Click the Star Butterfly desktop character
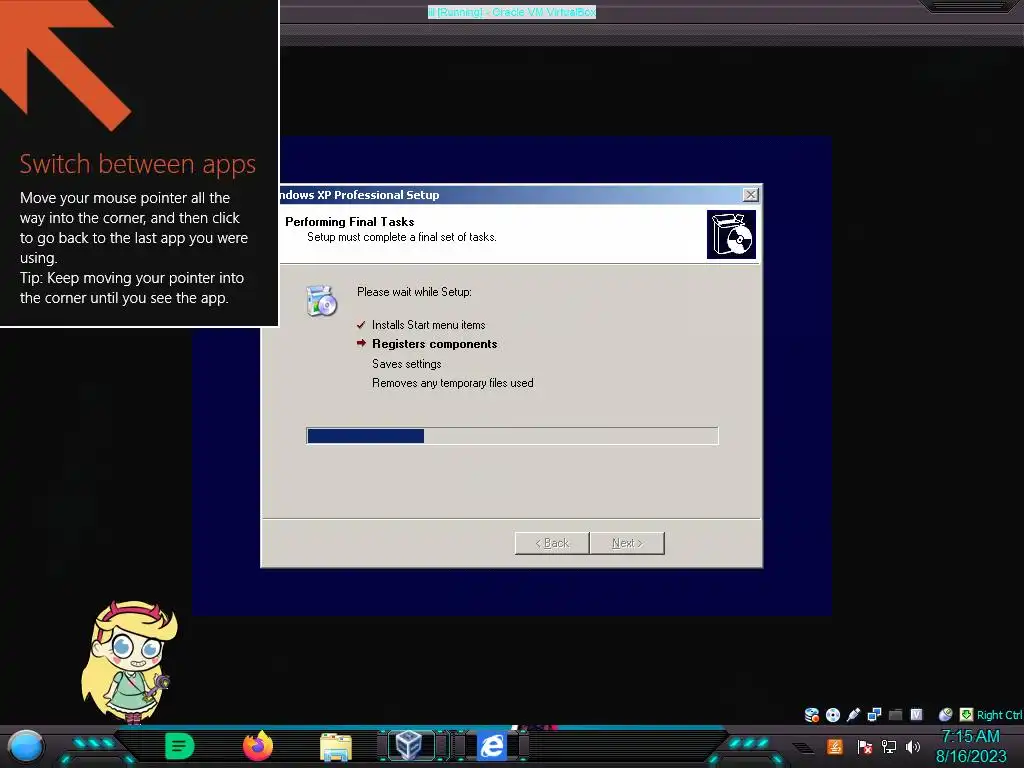1024x768 pixels. pos(129,661)
